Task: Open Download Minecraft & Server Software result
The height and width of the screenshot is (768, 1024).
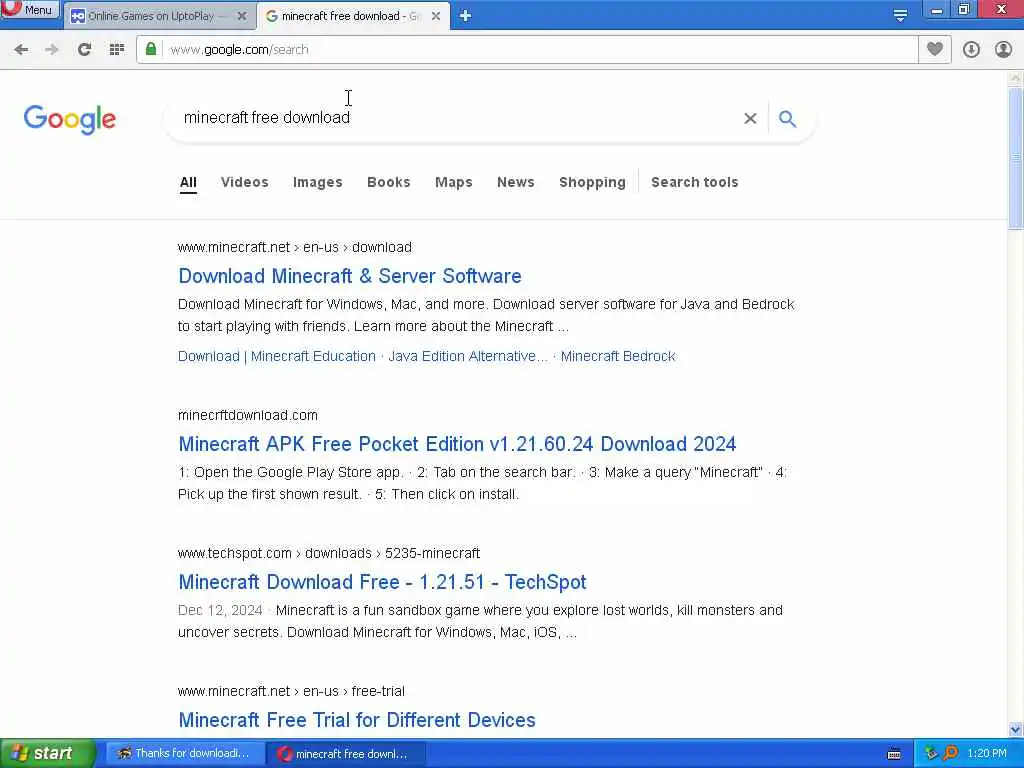Action: [350, 276]
